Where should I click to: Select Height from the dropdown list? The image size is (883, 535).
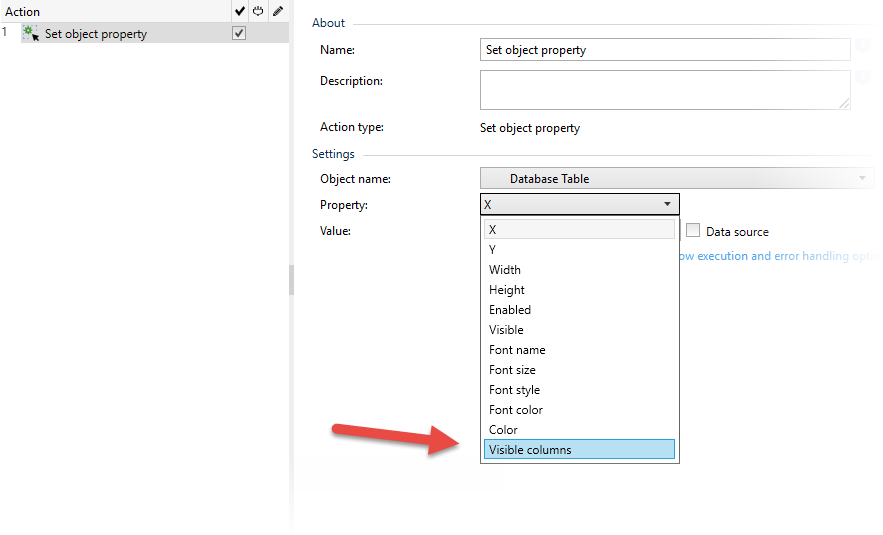(507, 290)
